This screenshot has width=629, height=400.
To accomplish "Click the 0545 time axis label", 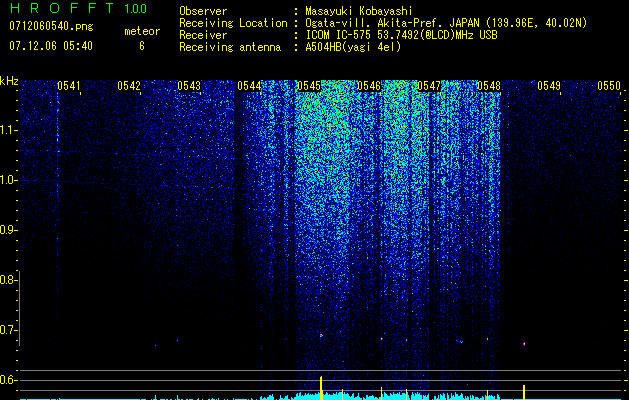I will (x=309, y=86).
